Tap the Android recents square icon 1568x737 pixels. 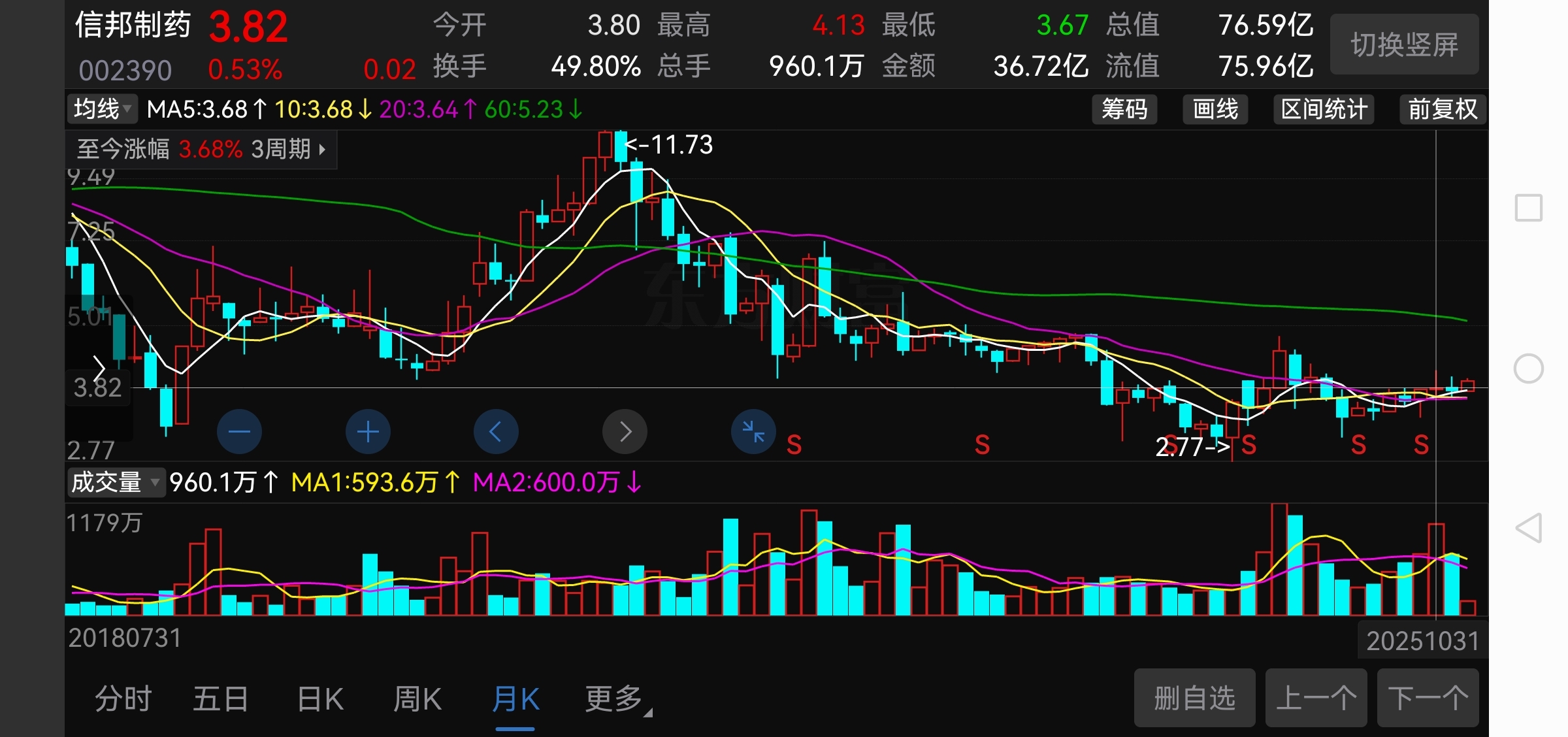pos(1529,208)
